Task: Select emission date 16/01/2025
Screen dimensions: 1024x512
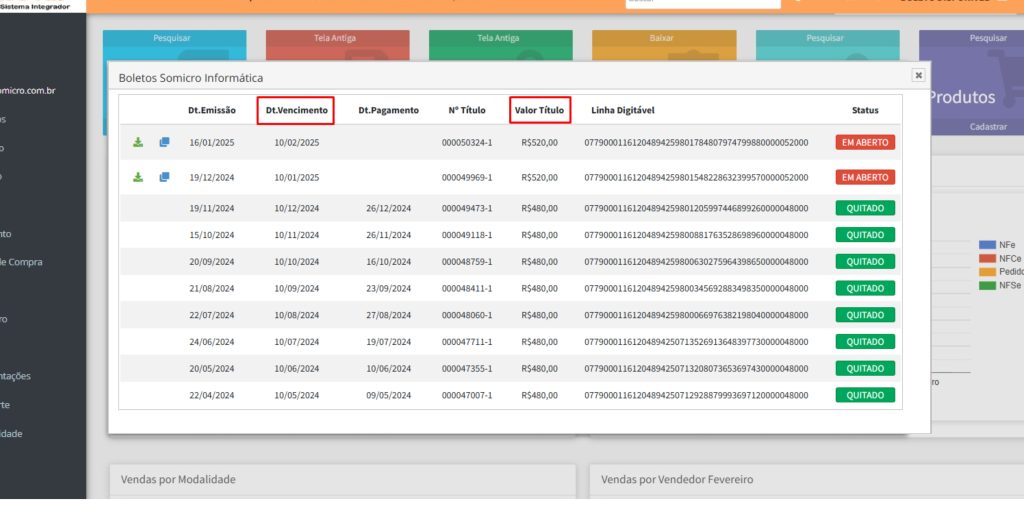Action: (x=212, y=142)
